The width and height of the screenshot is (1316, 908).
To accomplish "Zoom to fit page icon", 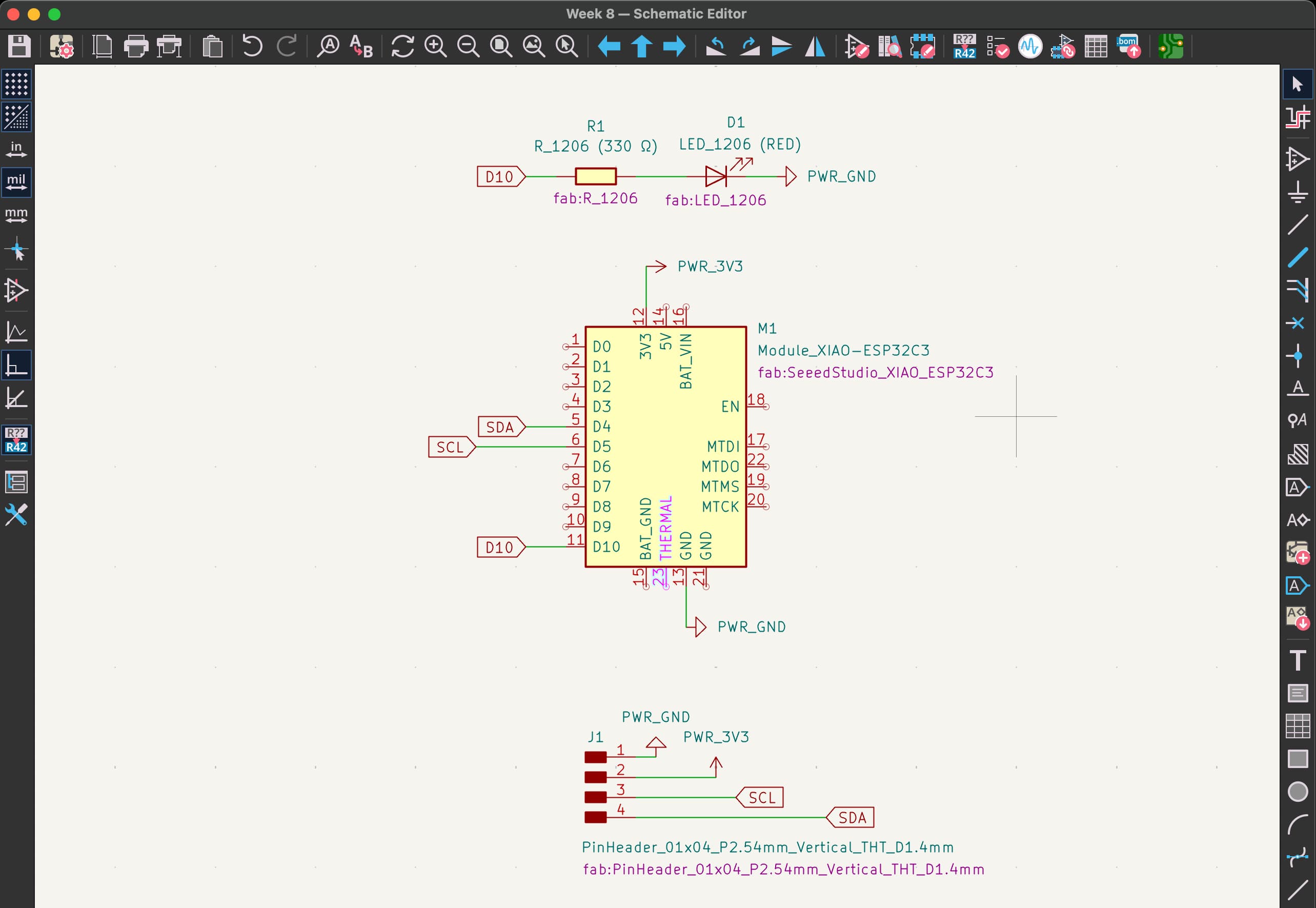I will [x=501, y=46].
